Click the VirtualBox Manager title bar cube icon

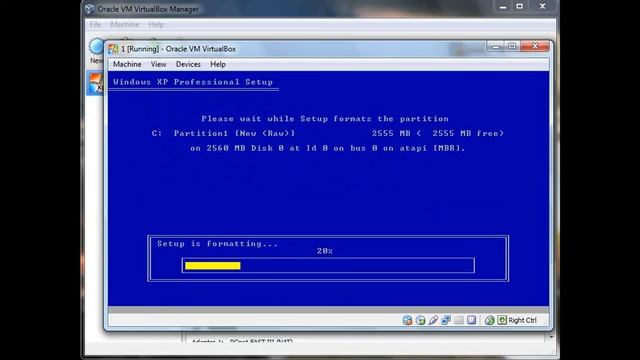(89, 9)
